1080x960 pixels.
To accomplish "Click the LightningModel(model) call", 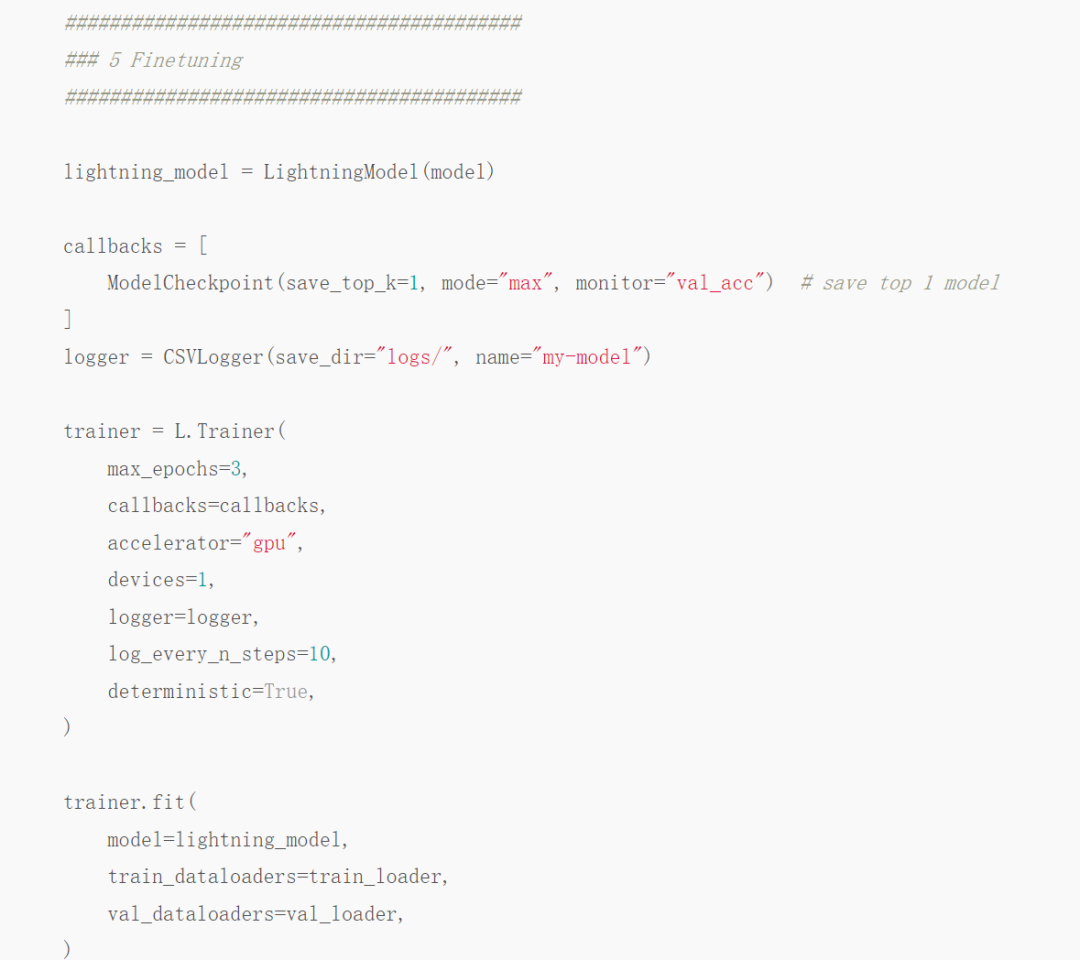I will point(379,172).
